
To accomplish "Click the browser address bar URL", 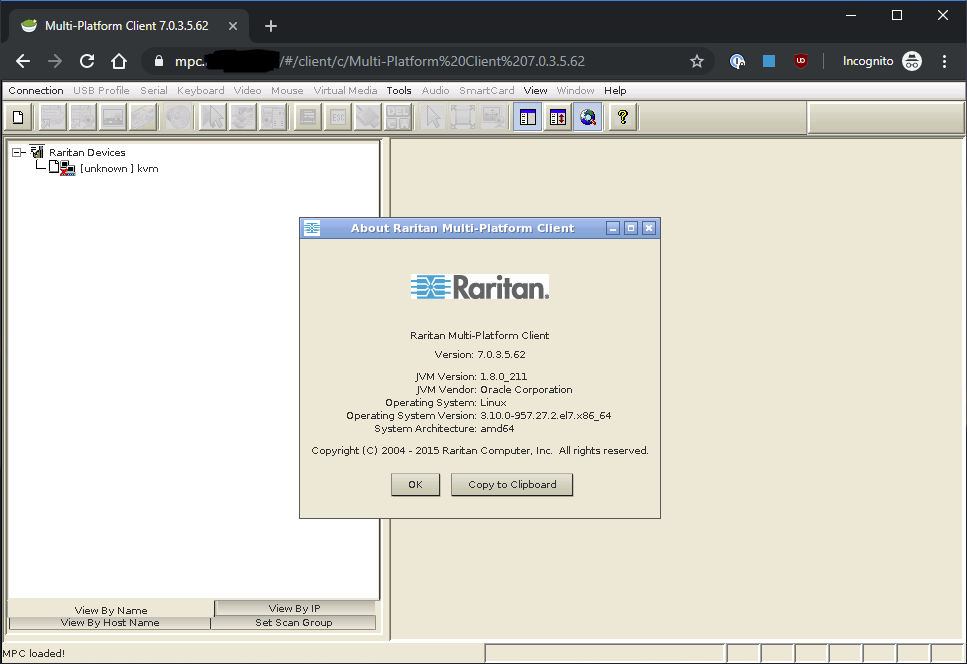I will [380, 61].
